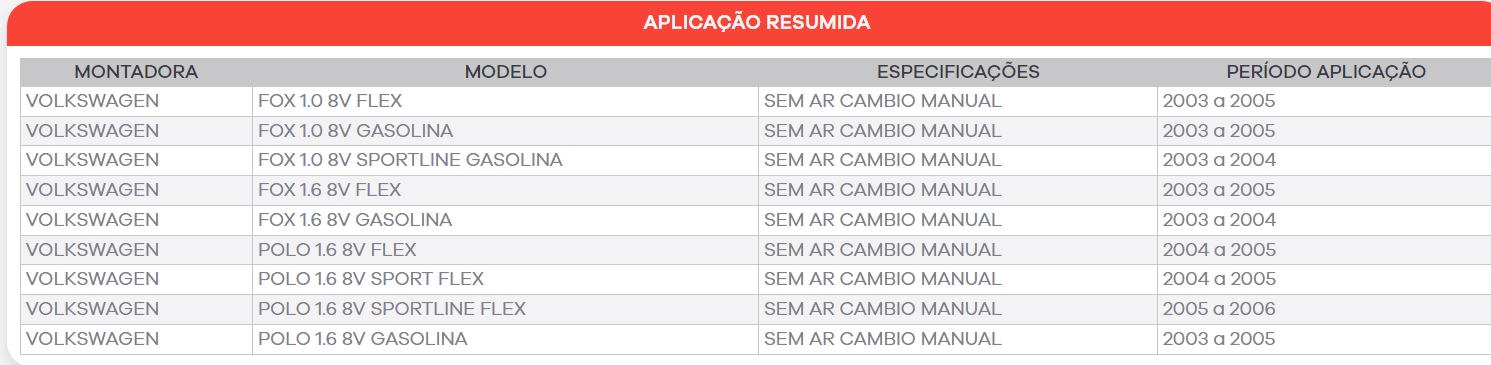Select the FOX 1.6 8V FLEX cell
The image size is (1491, 365).
(x=505, y=190)
